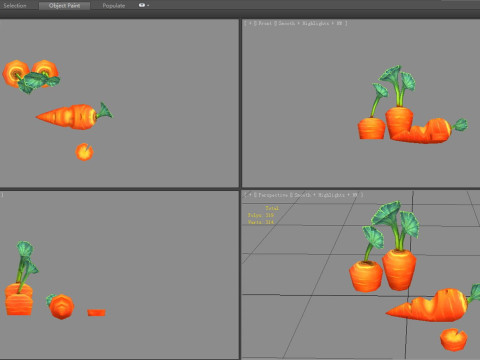Select the flat carrot slice in the left-view viewport
The width and height of the screenshot is (480, 360).
(x=96, y=313)
